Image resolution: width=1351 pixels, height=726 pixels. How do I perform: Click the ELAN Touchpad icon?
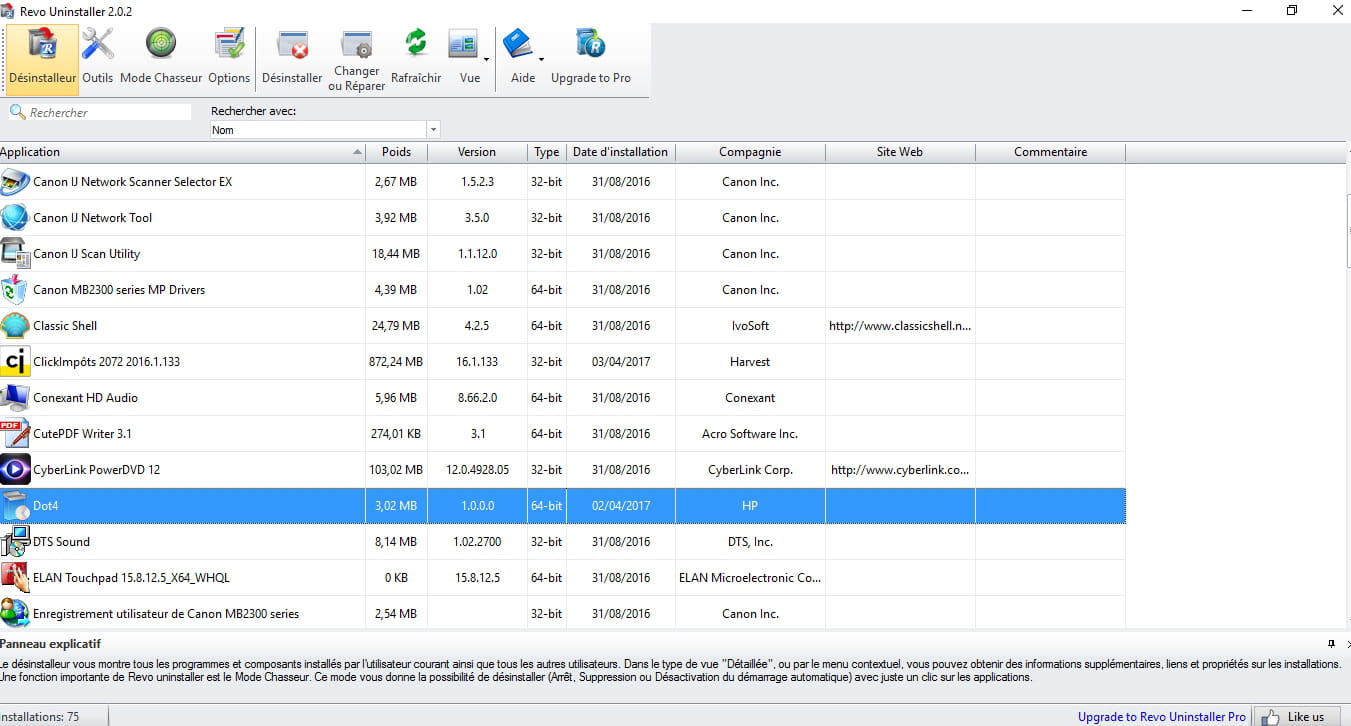click(15, 578)
